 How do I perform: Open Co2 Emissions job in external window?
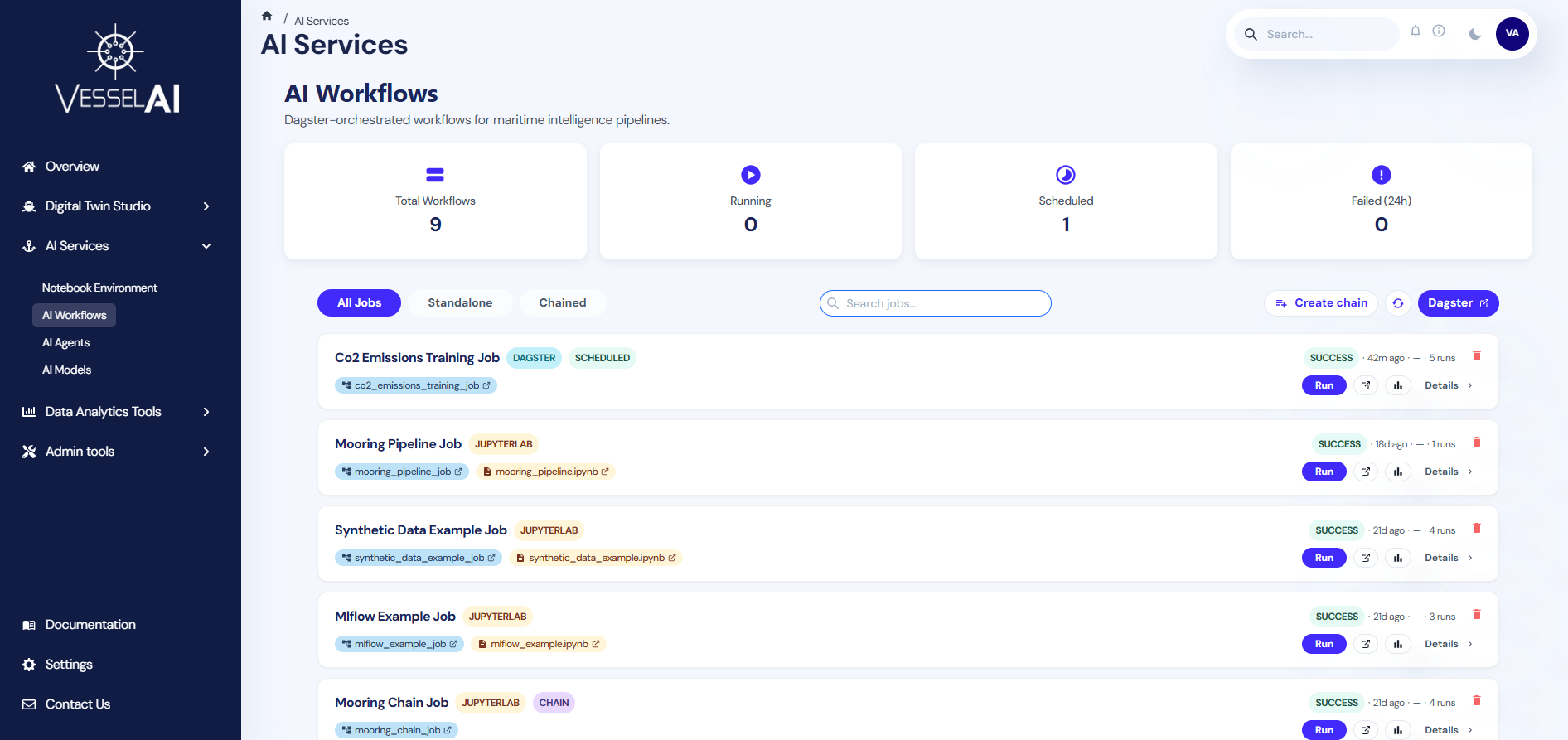point(1366,385)
